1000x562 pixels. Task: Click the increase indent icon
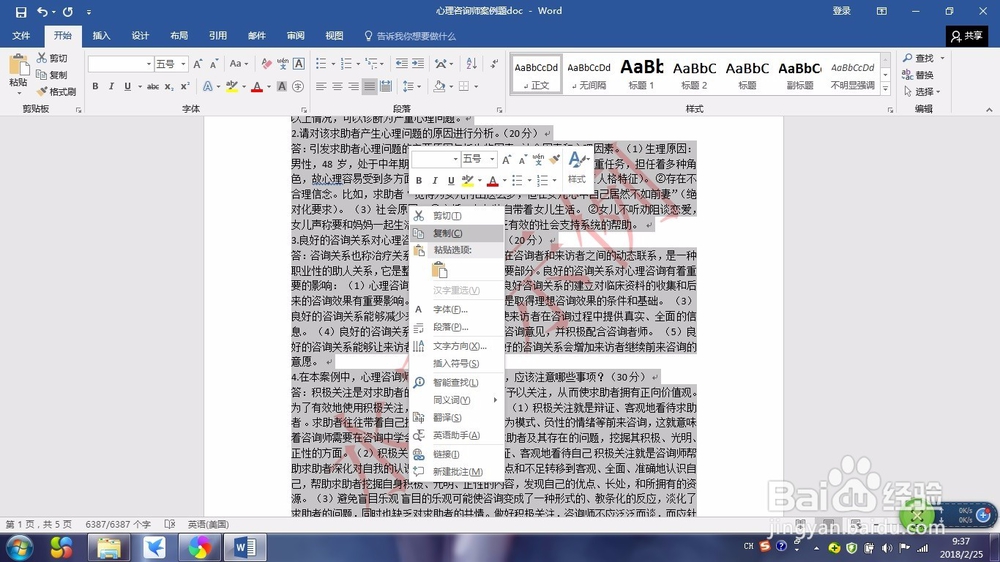point(418,64)
